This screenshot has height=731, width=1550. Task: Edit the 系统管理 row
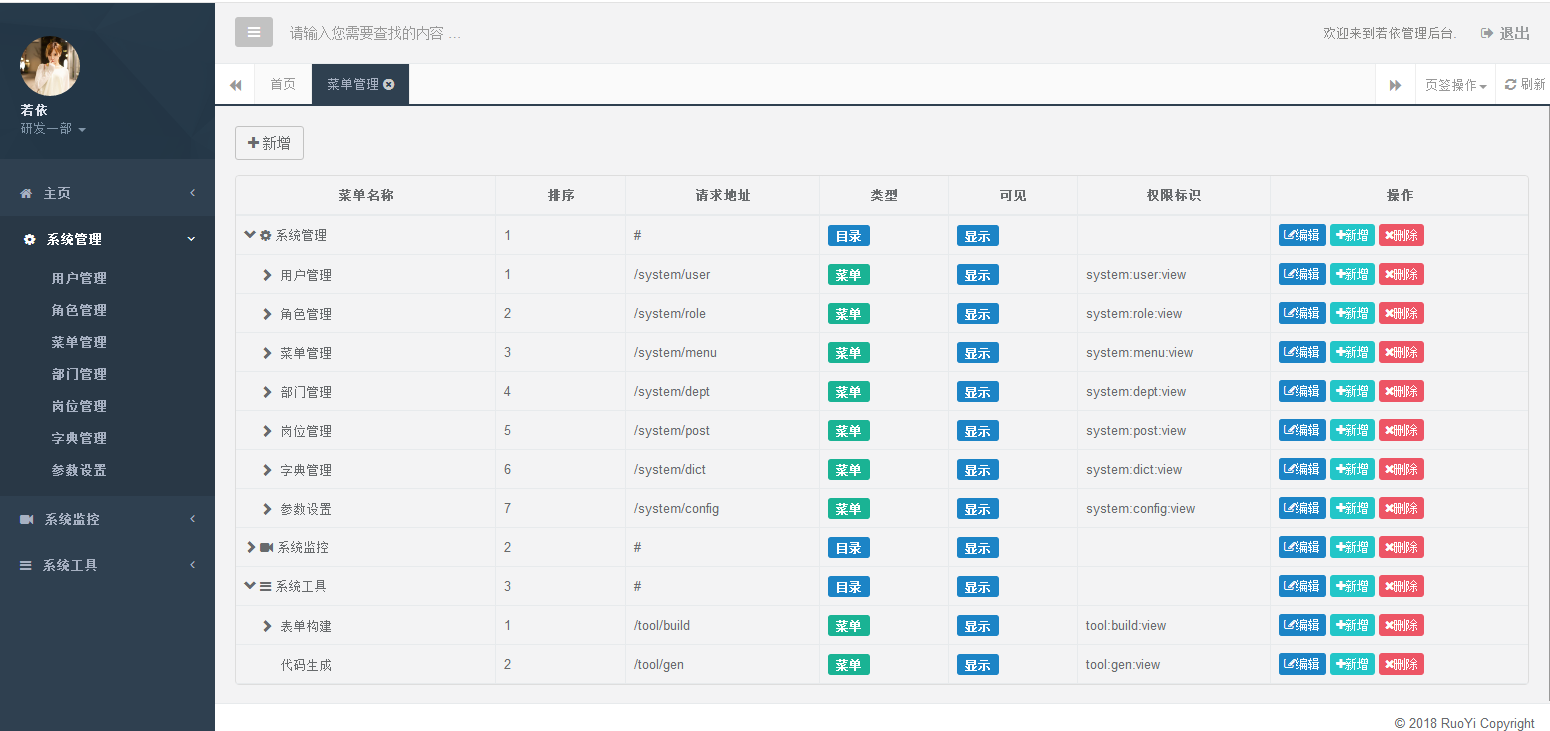(1302, 235)
